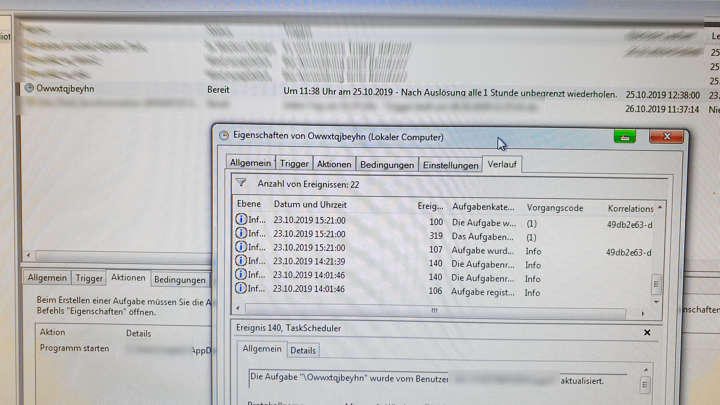Switch to the Trigger tab in the dialog
This screenshot has height=405, width=720.
(294, 163)
